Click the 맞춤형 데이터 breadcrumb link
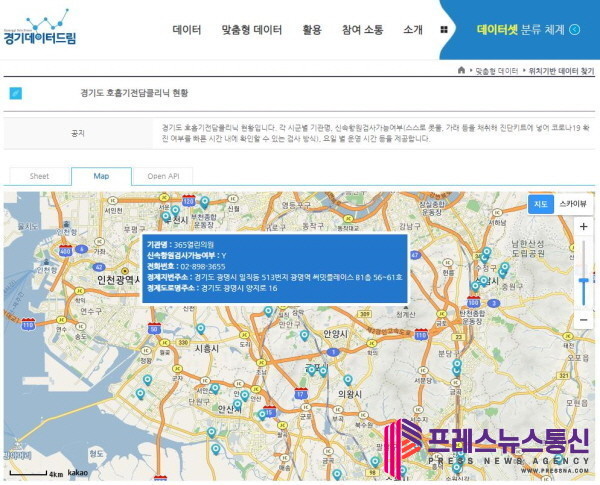Viewport: 600px width, 485px height. (496, 71)
